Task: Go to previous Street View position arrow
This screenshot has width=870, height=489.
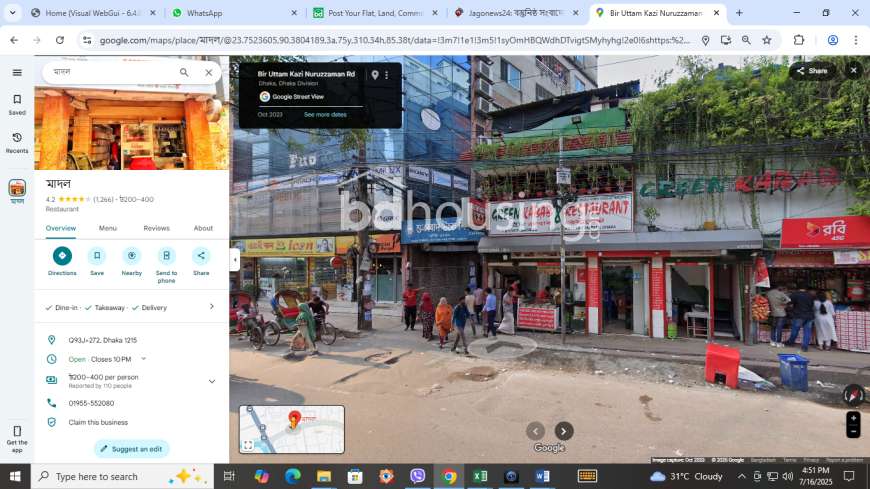Action: (x=535, y=431)
